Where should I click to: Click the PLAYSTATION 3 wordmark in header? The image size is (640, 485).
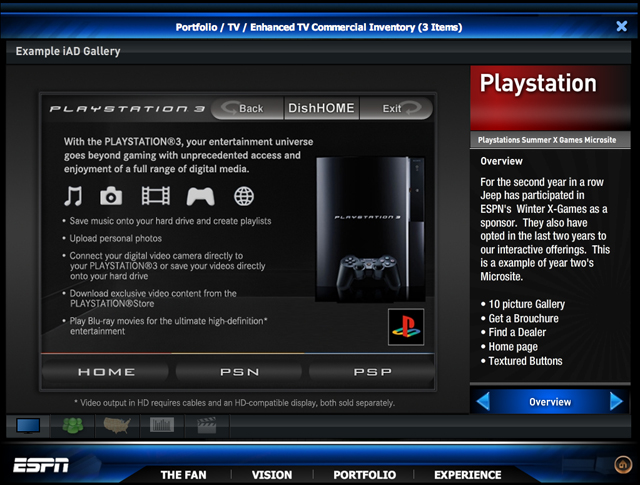[x=127, y=109]
